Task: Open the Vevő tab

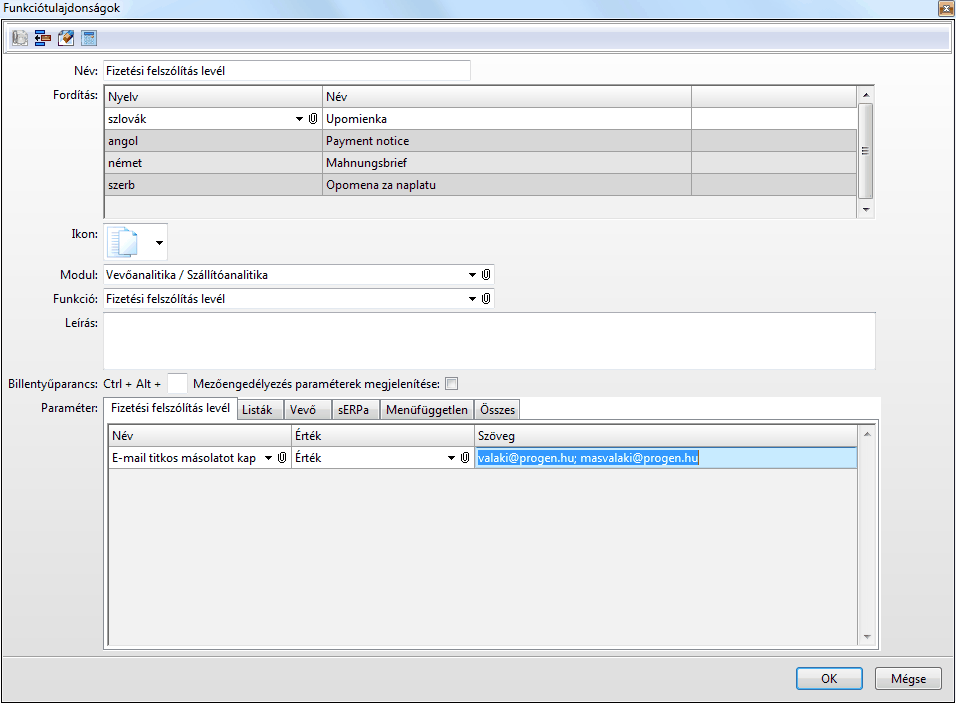Action: (308, 410)
